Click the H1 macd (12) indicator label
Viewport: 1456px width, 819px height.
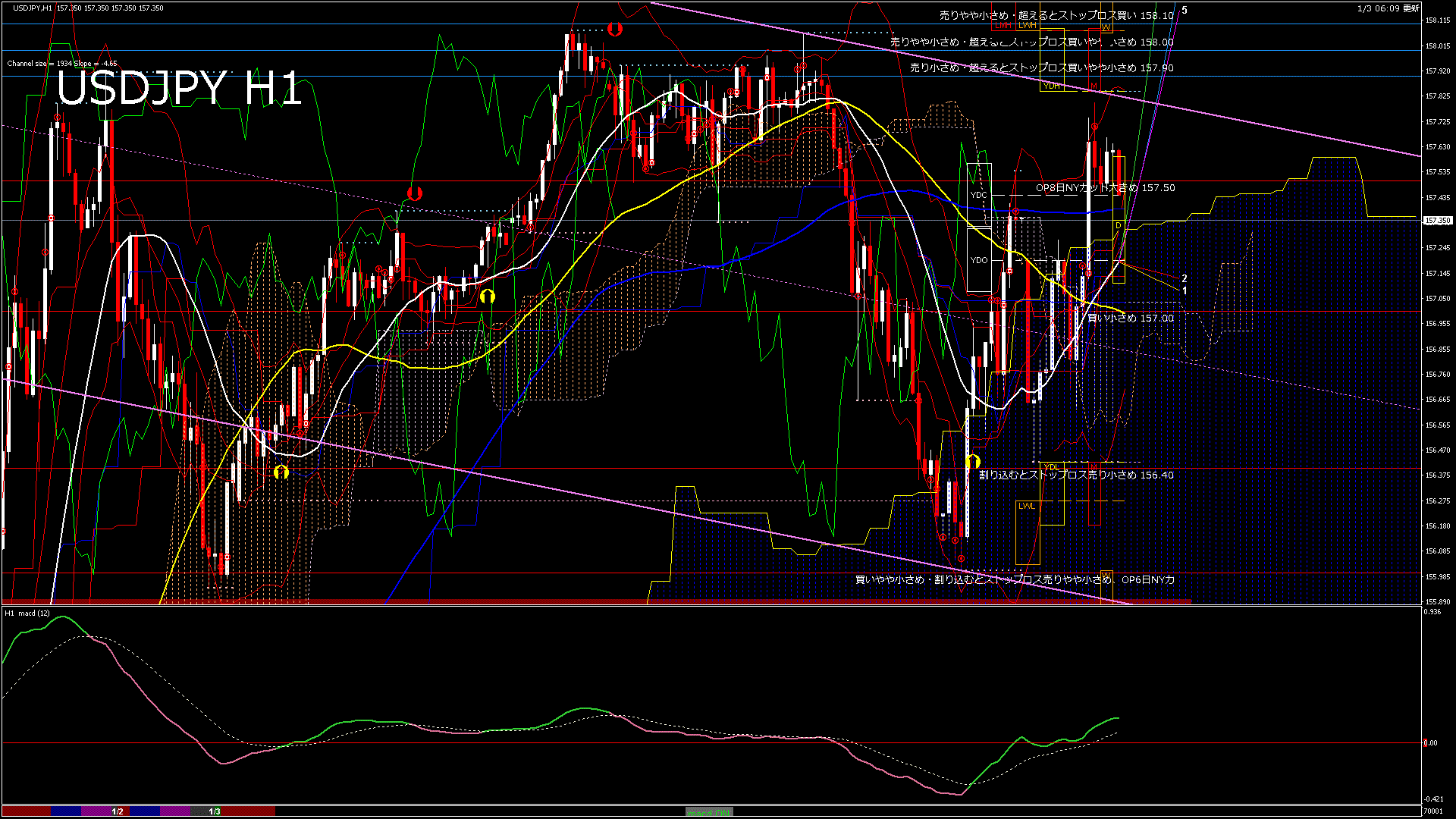click(27, 613)
